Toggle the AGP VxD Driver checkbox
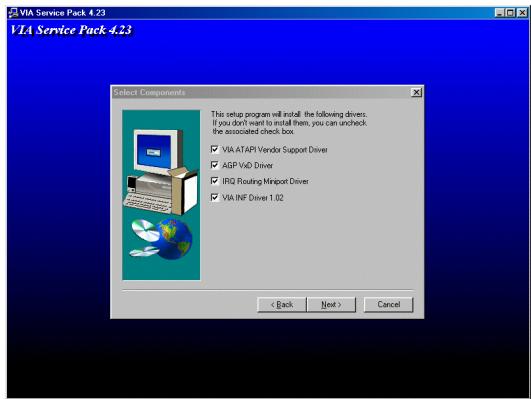 [215, 165]
